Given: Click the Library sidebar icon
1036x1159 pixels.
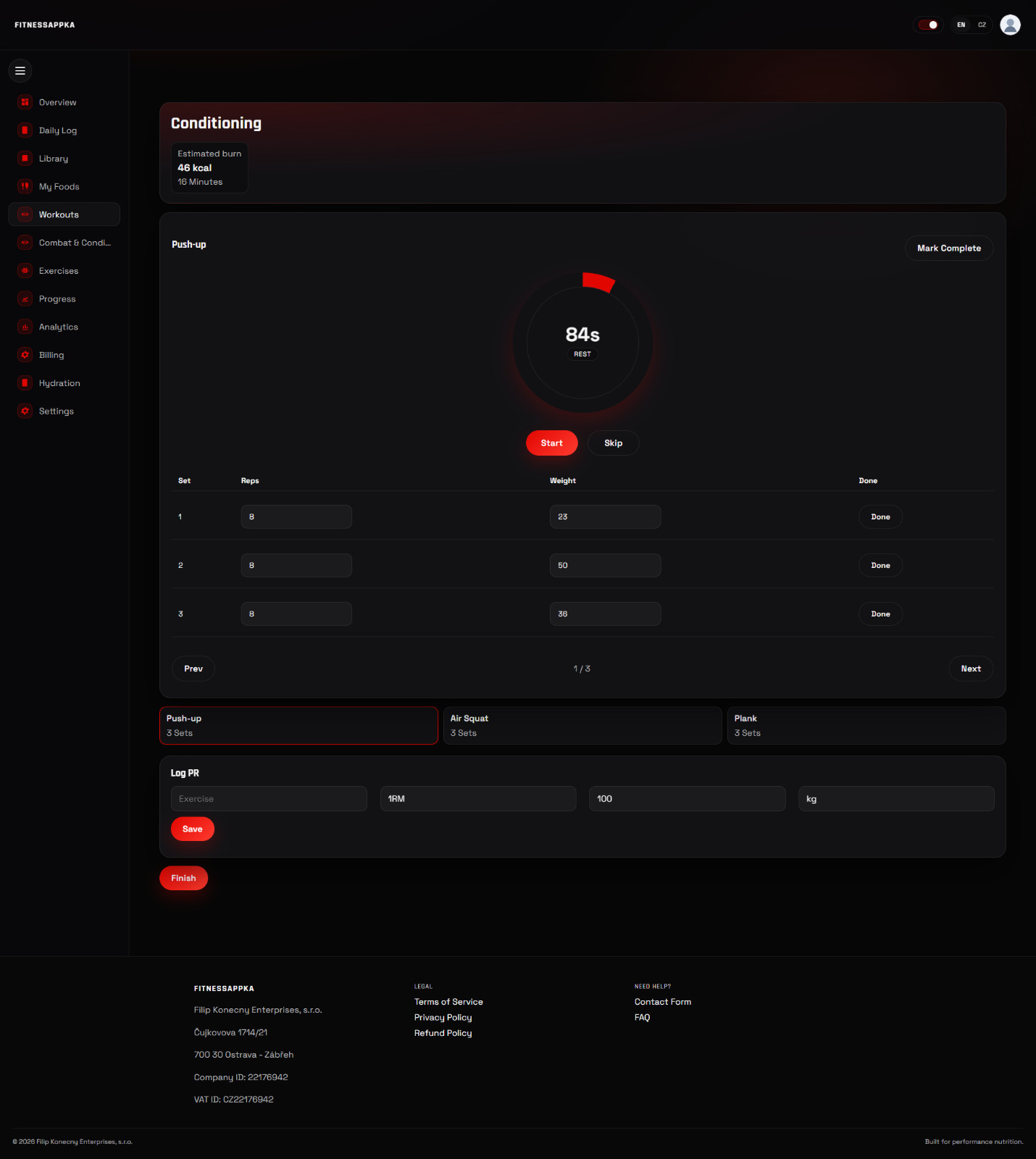Looking at the screenshot, I should pyautogui.click(x=25, y=159).
